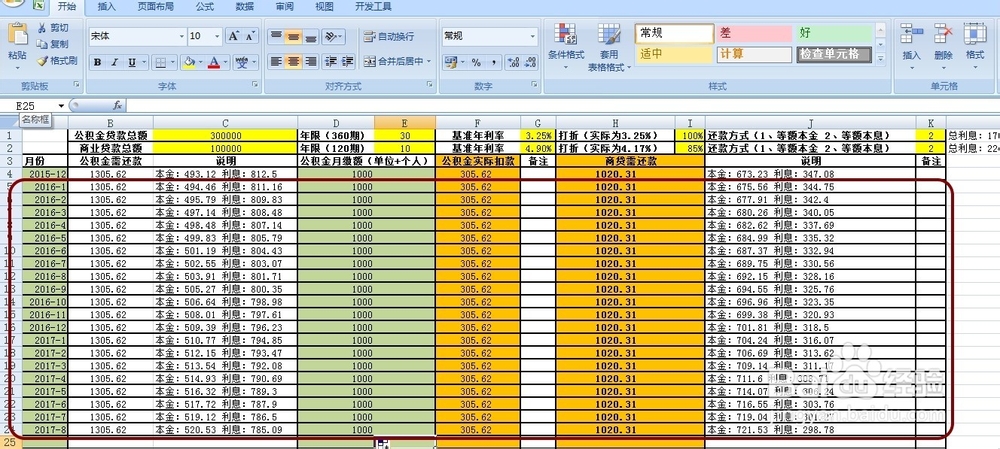The height and width of the screenshot is (449, 1000).
Task: Click the borders icon in font group
Action: [x=161, y=63]
